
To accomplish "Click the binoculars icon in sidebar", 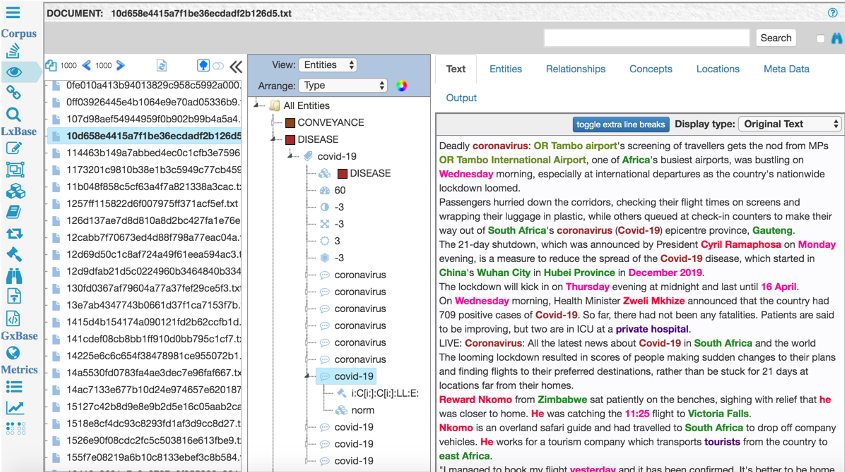I will point(14,276).
